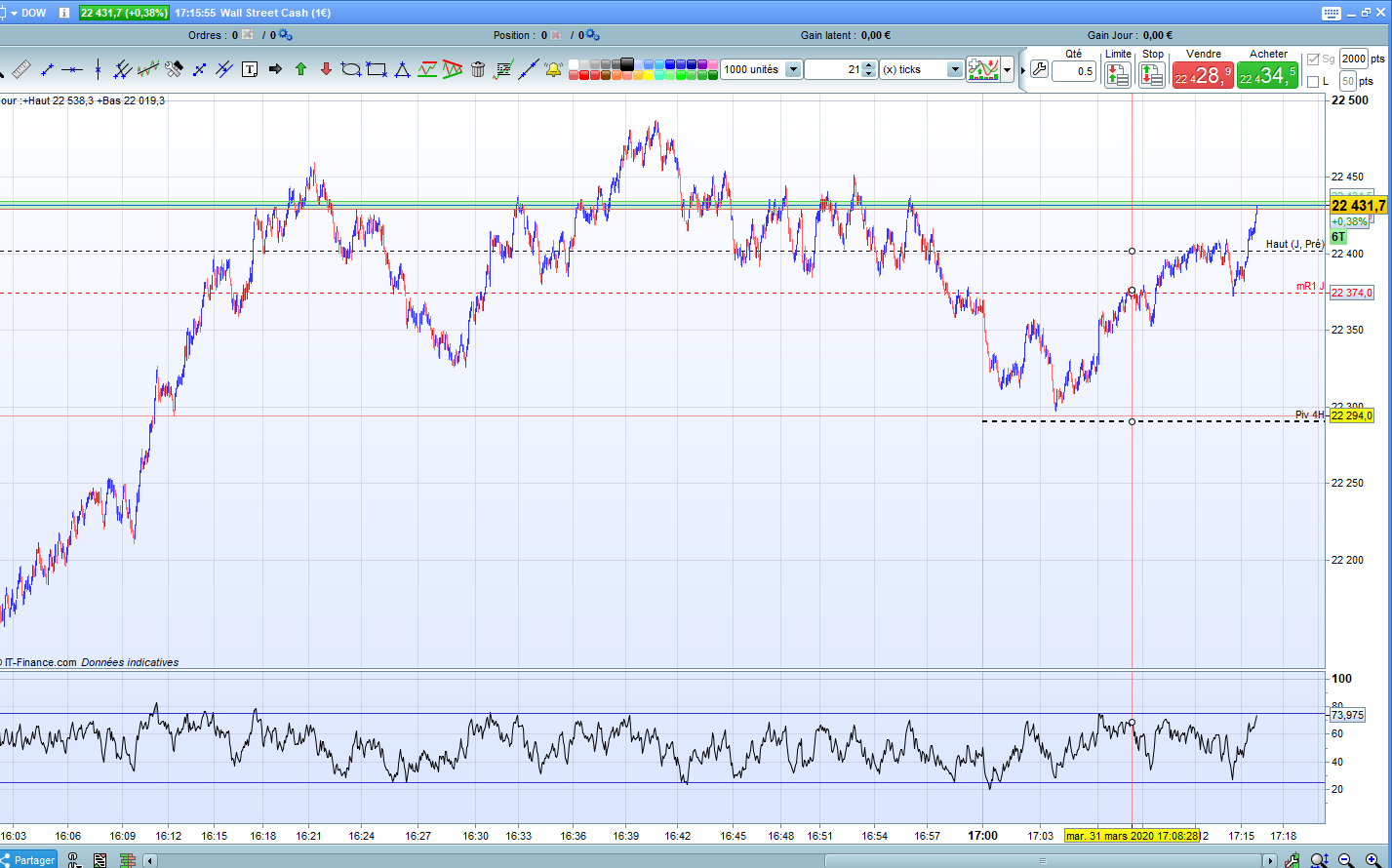Open the Ordres settings gear
Screen dimensions: 1392x868
point(284,35)
